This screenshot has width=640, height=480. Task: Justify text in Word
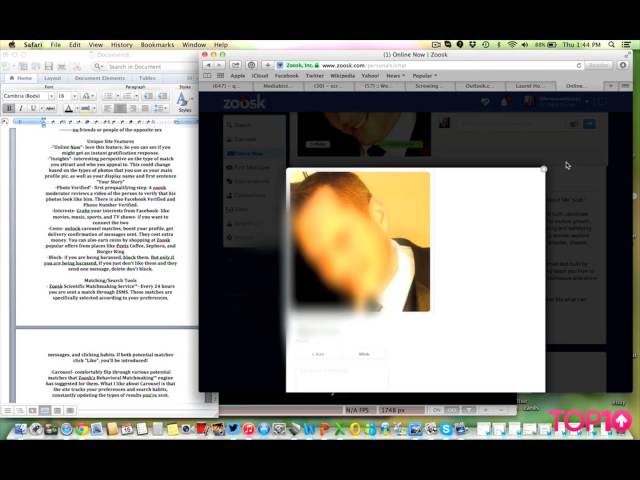(x=145, y=108)
